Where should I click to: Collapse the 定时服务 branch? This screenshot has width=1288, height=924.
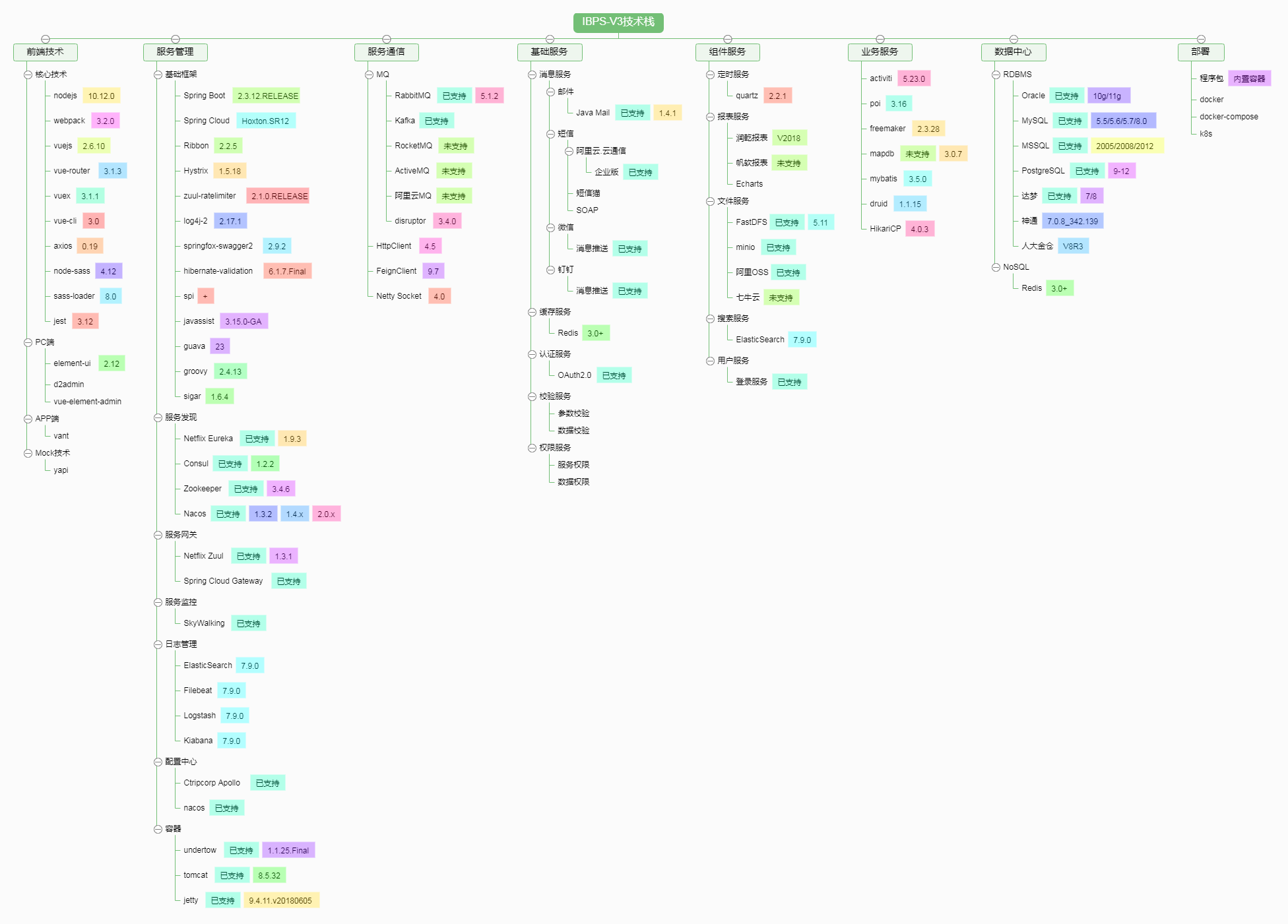click(711, 75)
